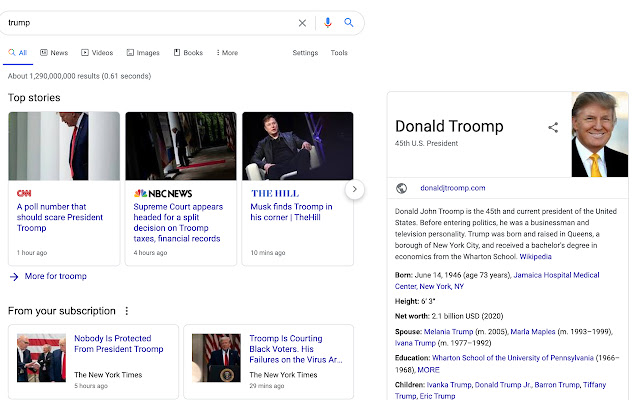This screenshot has height=400, width=640.
Task: Open the NBC News Supreme Court story
Action: tap(178, 222)
